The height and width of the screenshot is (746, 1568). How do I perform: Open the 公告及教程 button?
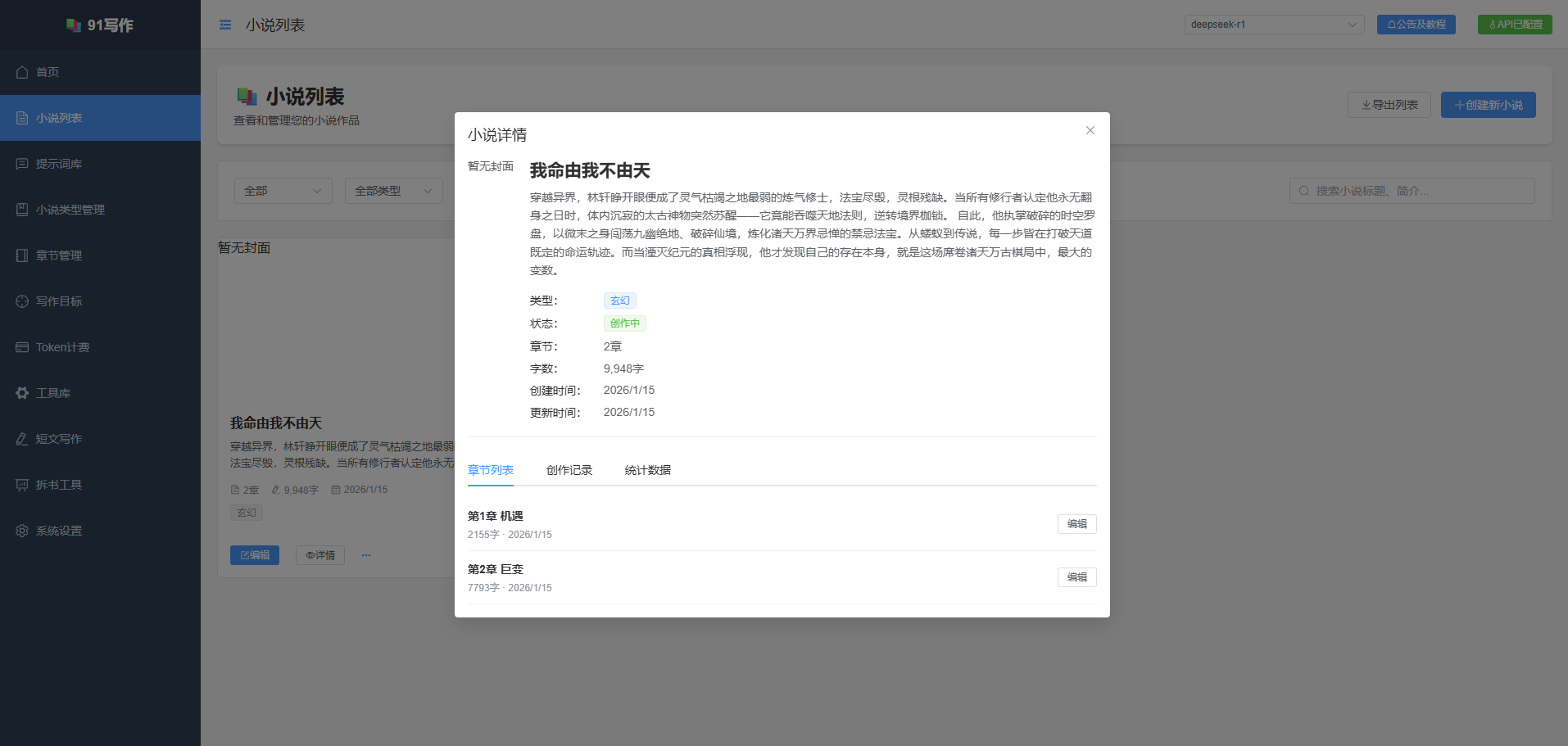tap(1416, 25)
